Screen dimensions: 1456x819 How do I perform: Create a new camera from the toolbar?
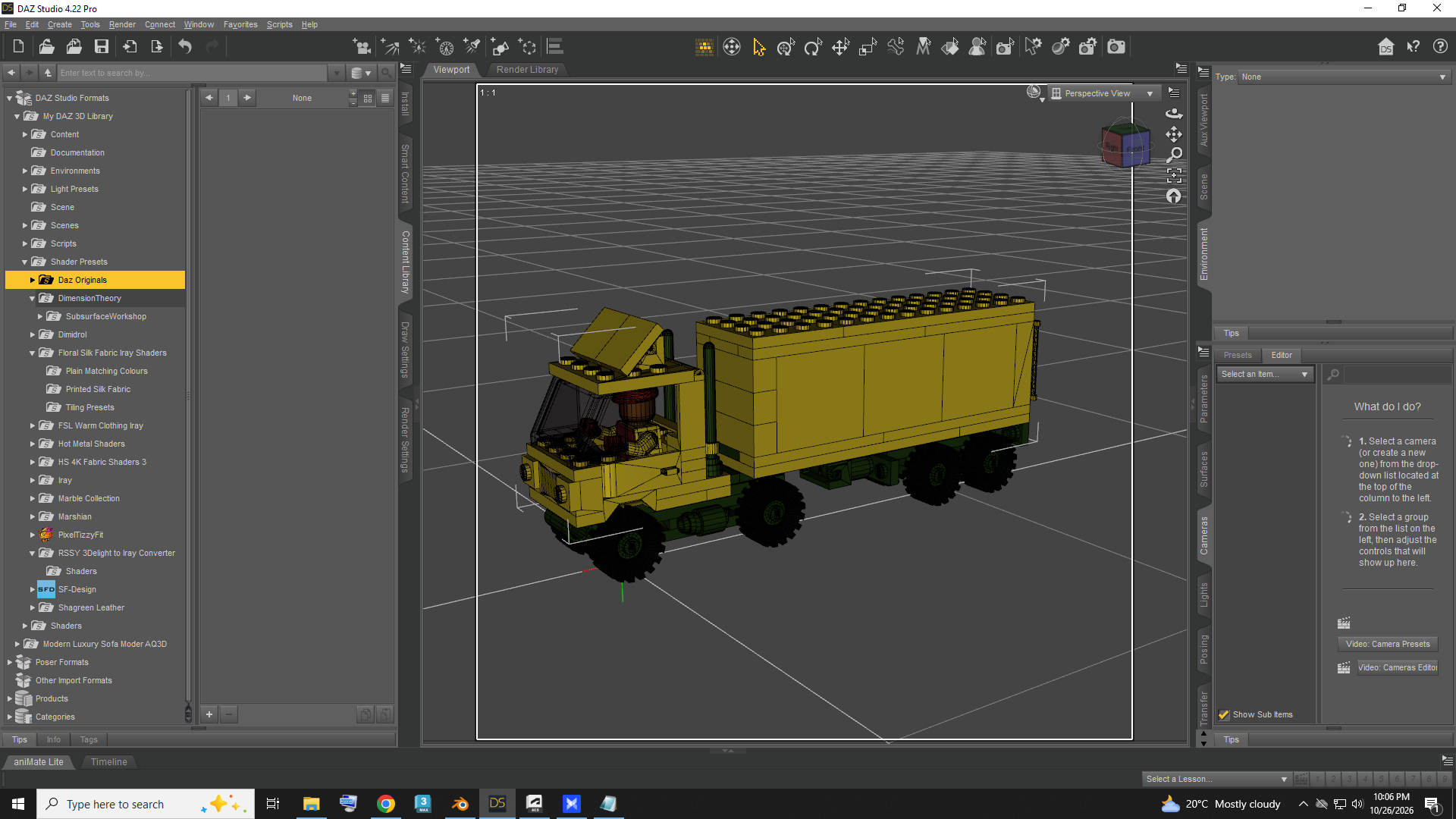click(x=362, y=47)
